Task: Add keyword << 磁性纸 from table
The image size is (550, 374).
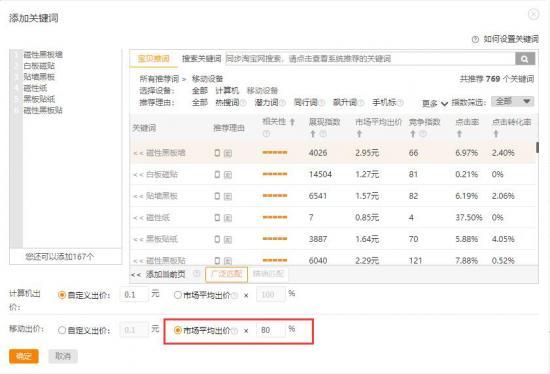Action: pyautogui.click(x=152, y=218)
